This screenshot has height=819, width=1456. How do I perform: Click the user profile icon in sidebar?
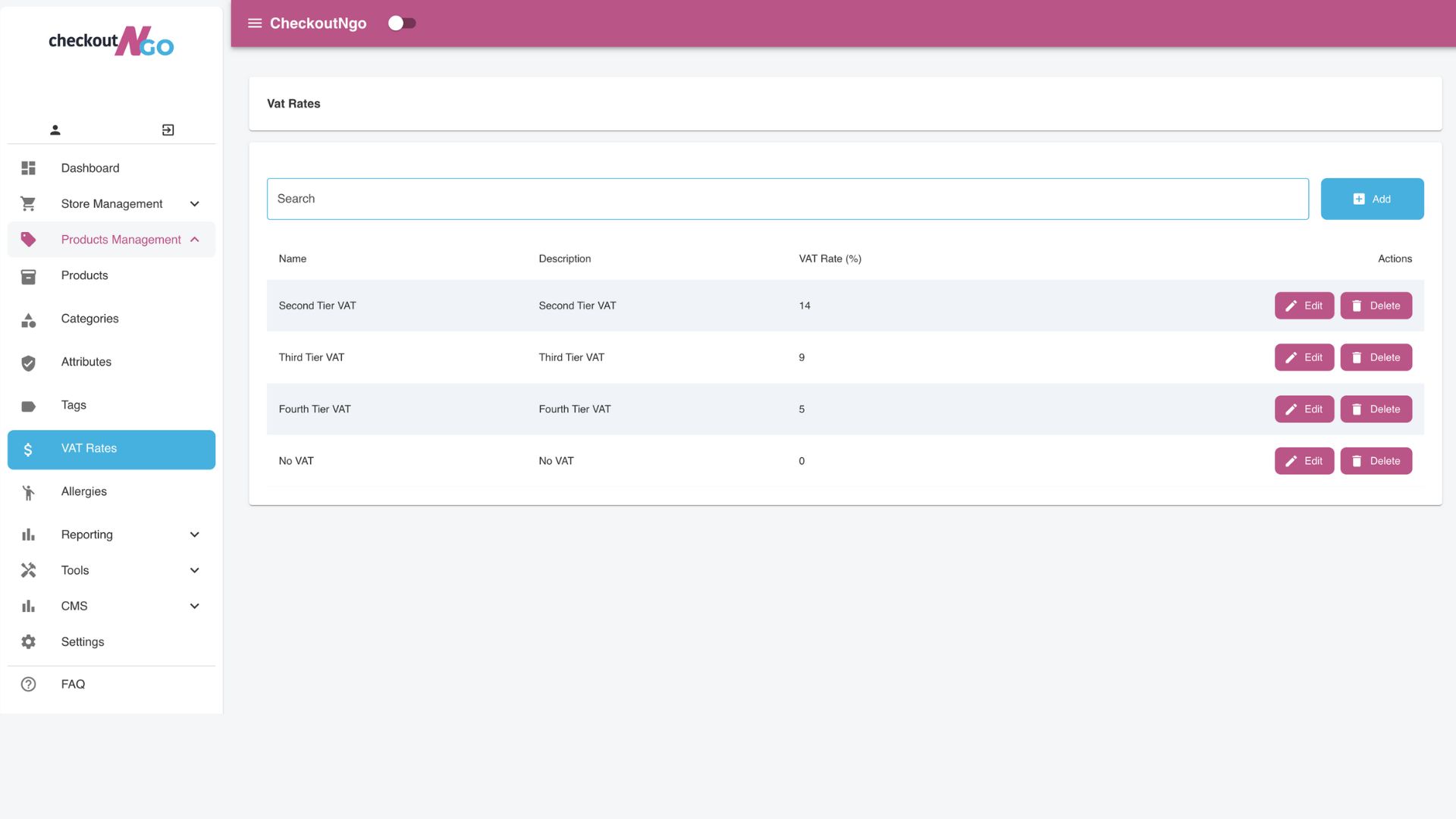[55, 130]
